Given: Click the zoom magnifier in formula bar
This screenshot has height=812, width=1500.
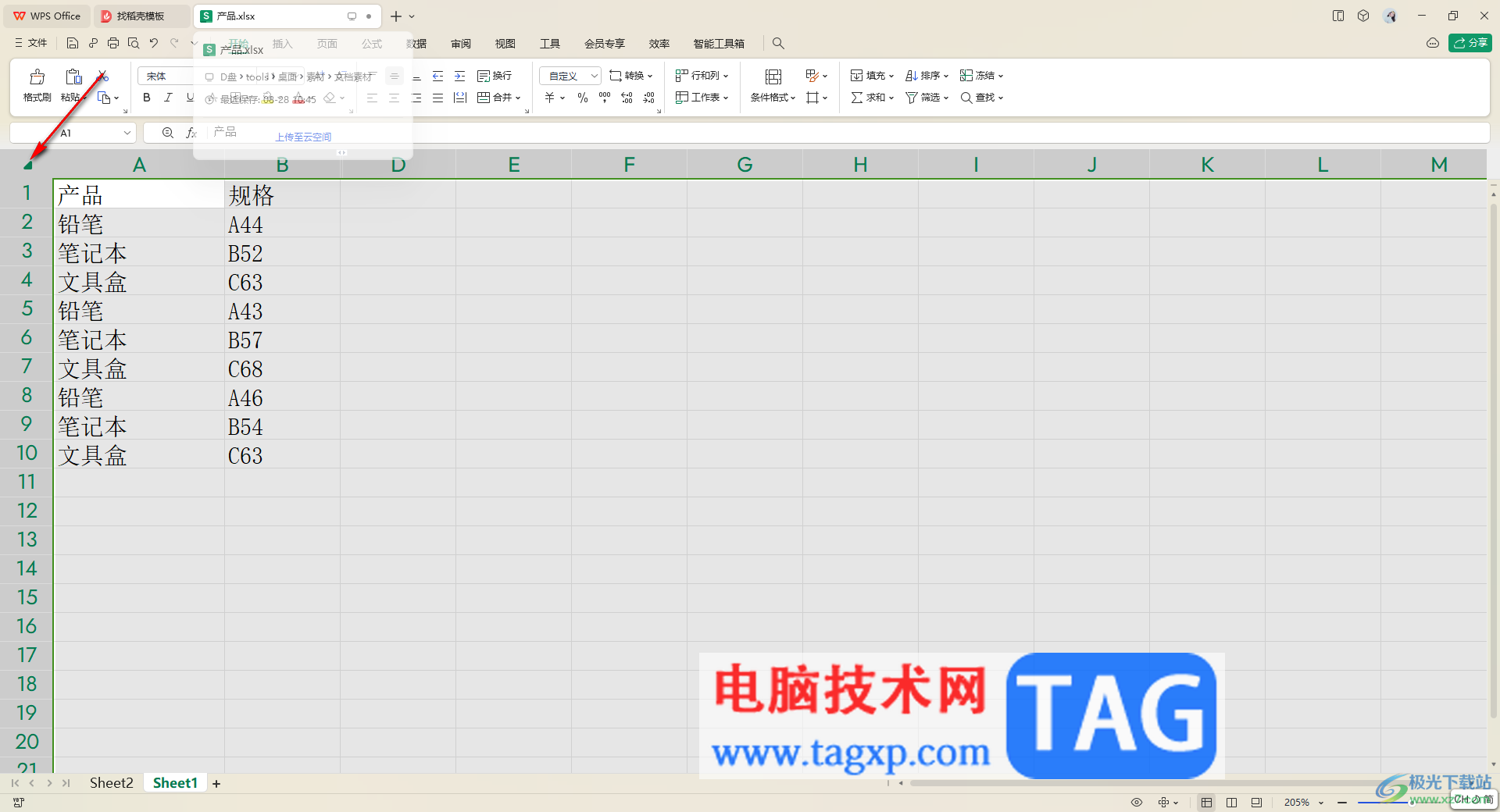Looking at the screenshot, I should (x=167, y=134).
